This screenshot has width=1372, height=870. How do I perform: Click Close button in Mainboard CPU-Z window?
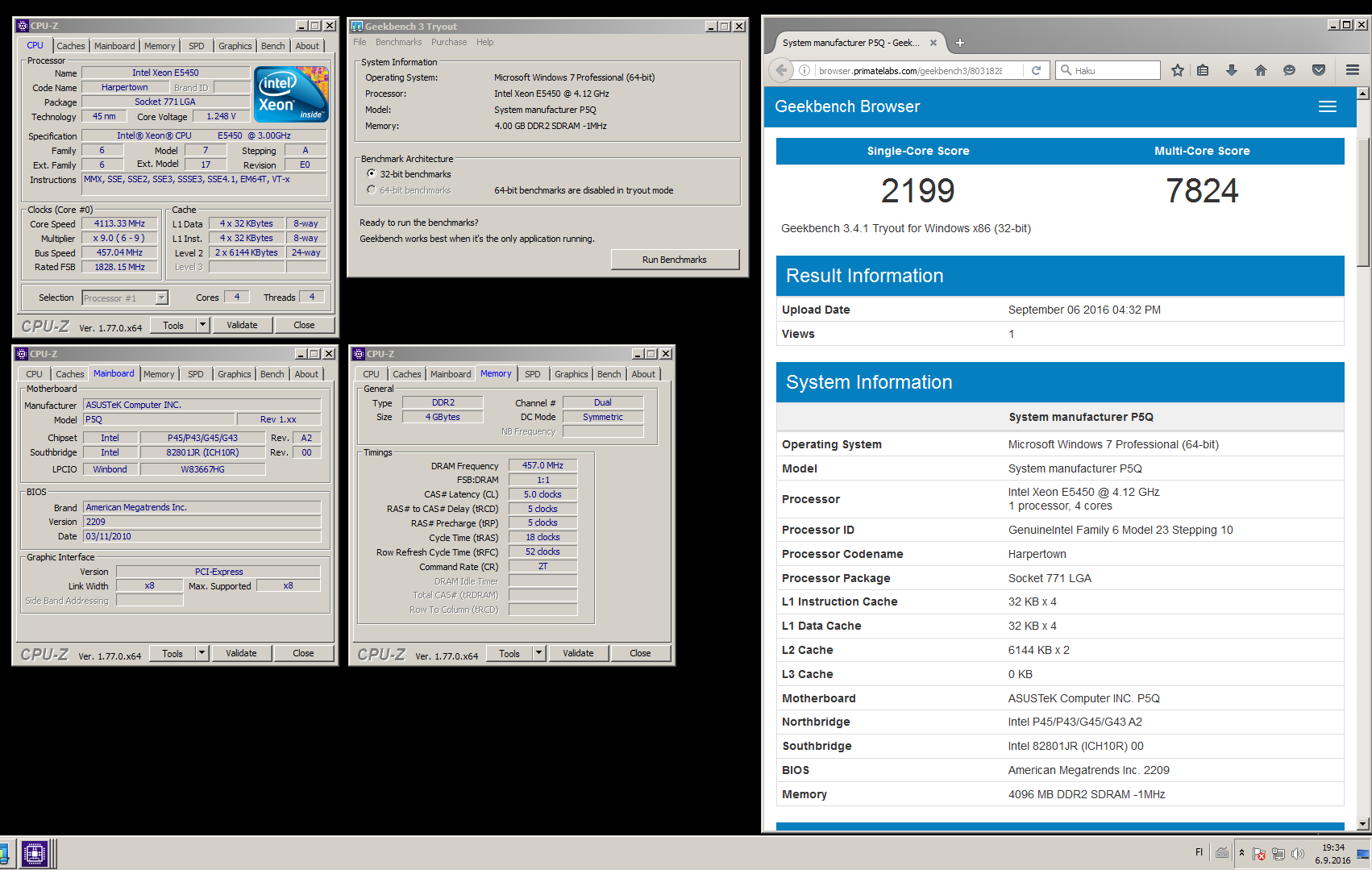coord(303,653)
